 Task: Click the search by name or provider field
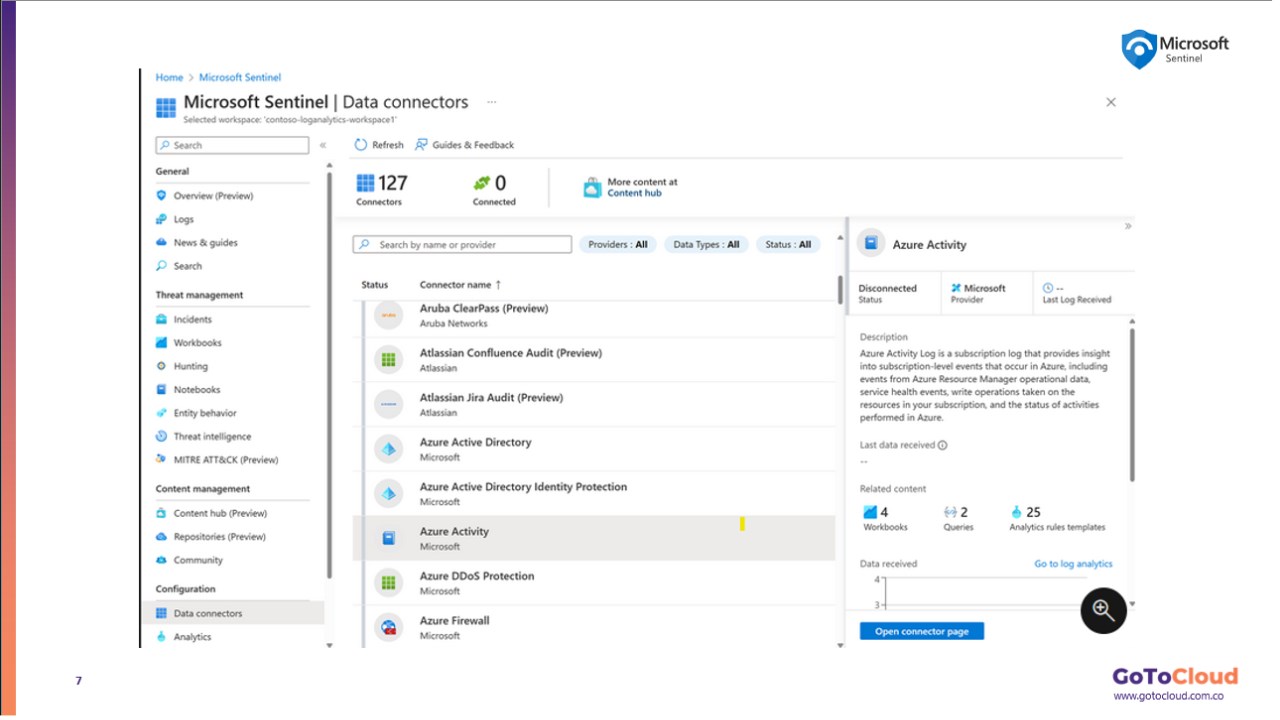pos(463,244)
